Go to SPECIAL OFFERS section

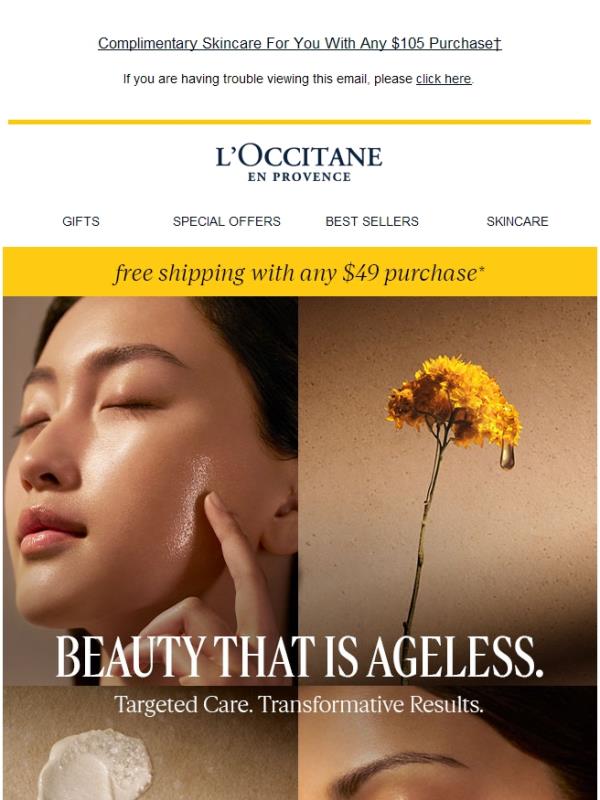227,221
